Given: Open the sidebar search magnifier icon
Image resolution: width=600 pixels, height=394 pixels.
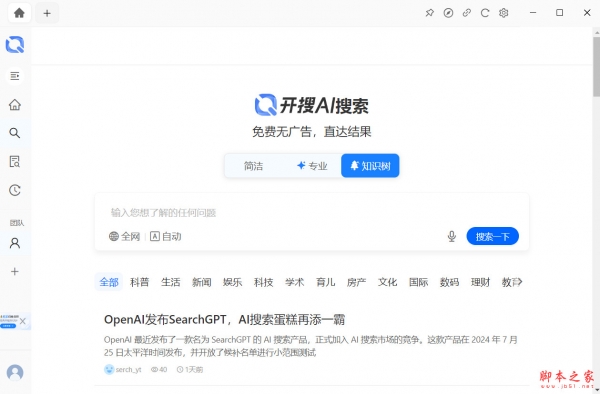Looking at the screenshot, I should (x=15, y=133).
